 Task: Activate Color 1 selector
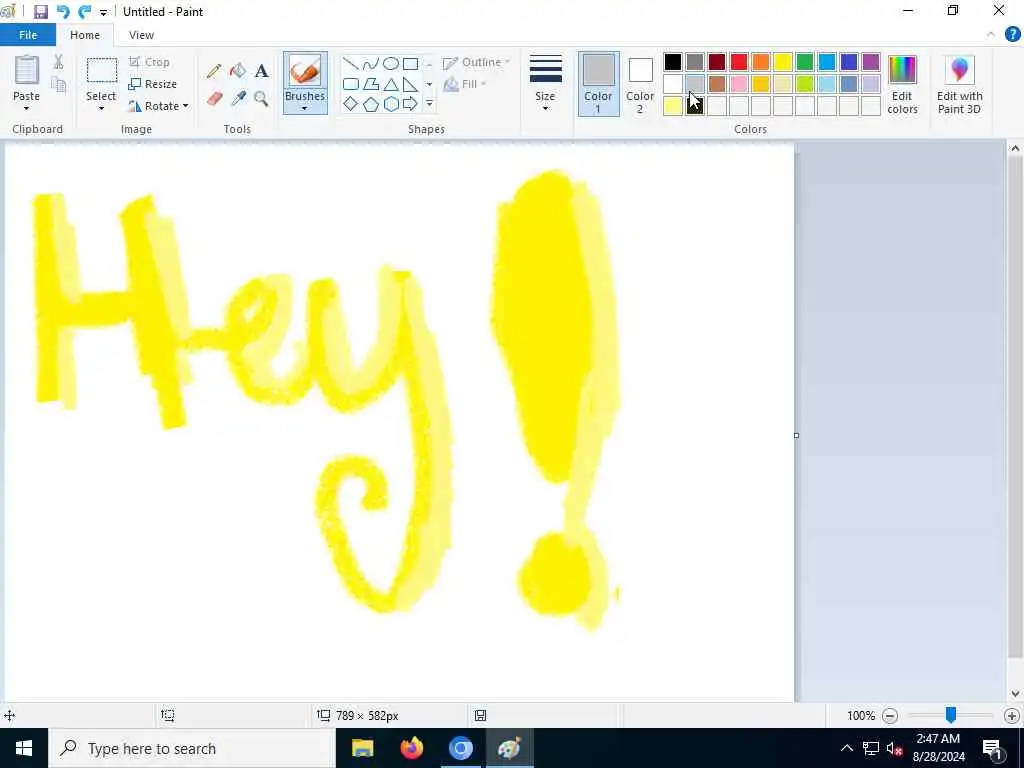click(598, 84)
